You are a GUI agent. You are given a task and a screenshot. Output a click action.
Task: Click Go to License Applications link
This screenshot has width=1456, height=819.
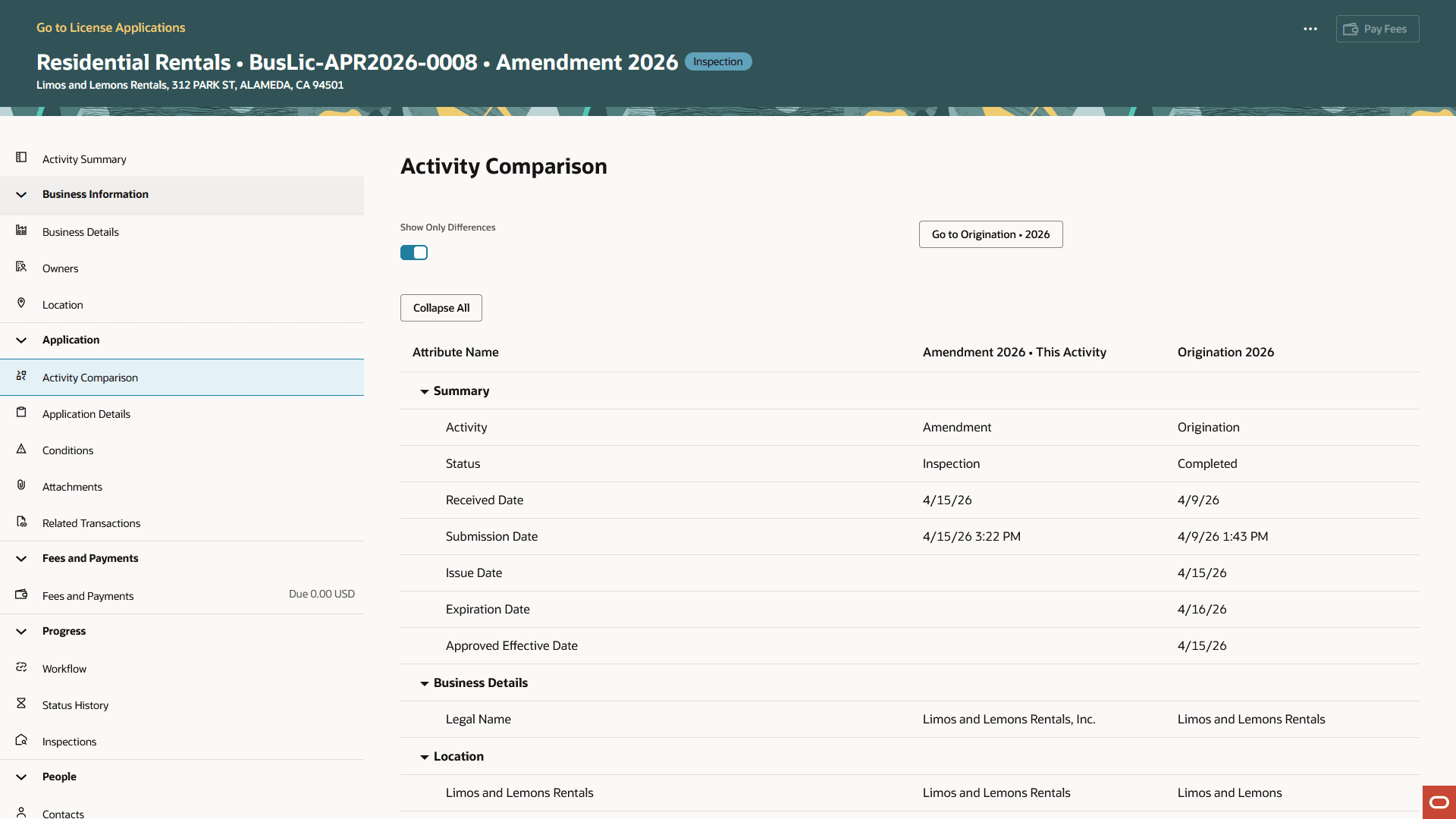coord(111,27)
